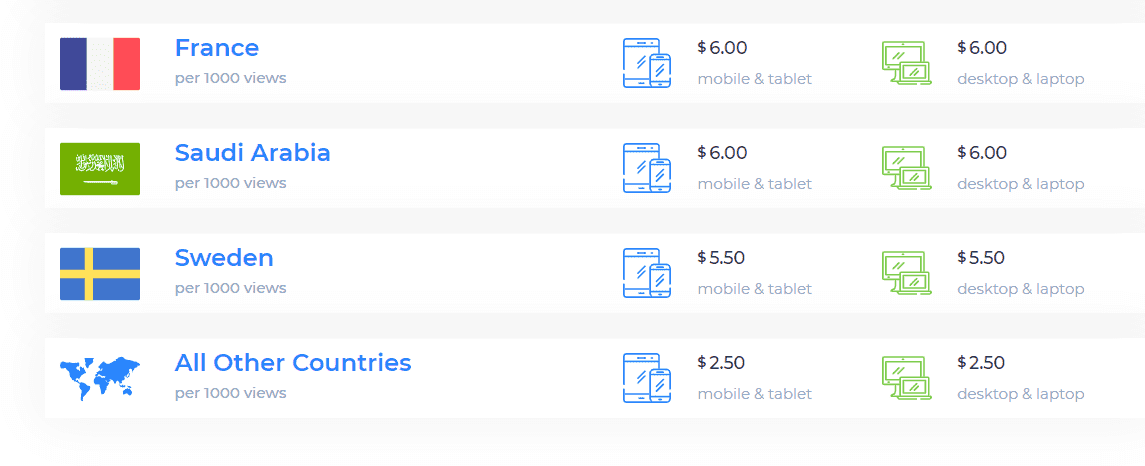Click the France flag icon
This screenshot has width=1145, height=466.
point(100,64)
